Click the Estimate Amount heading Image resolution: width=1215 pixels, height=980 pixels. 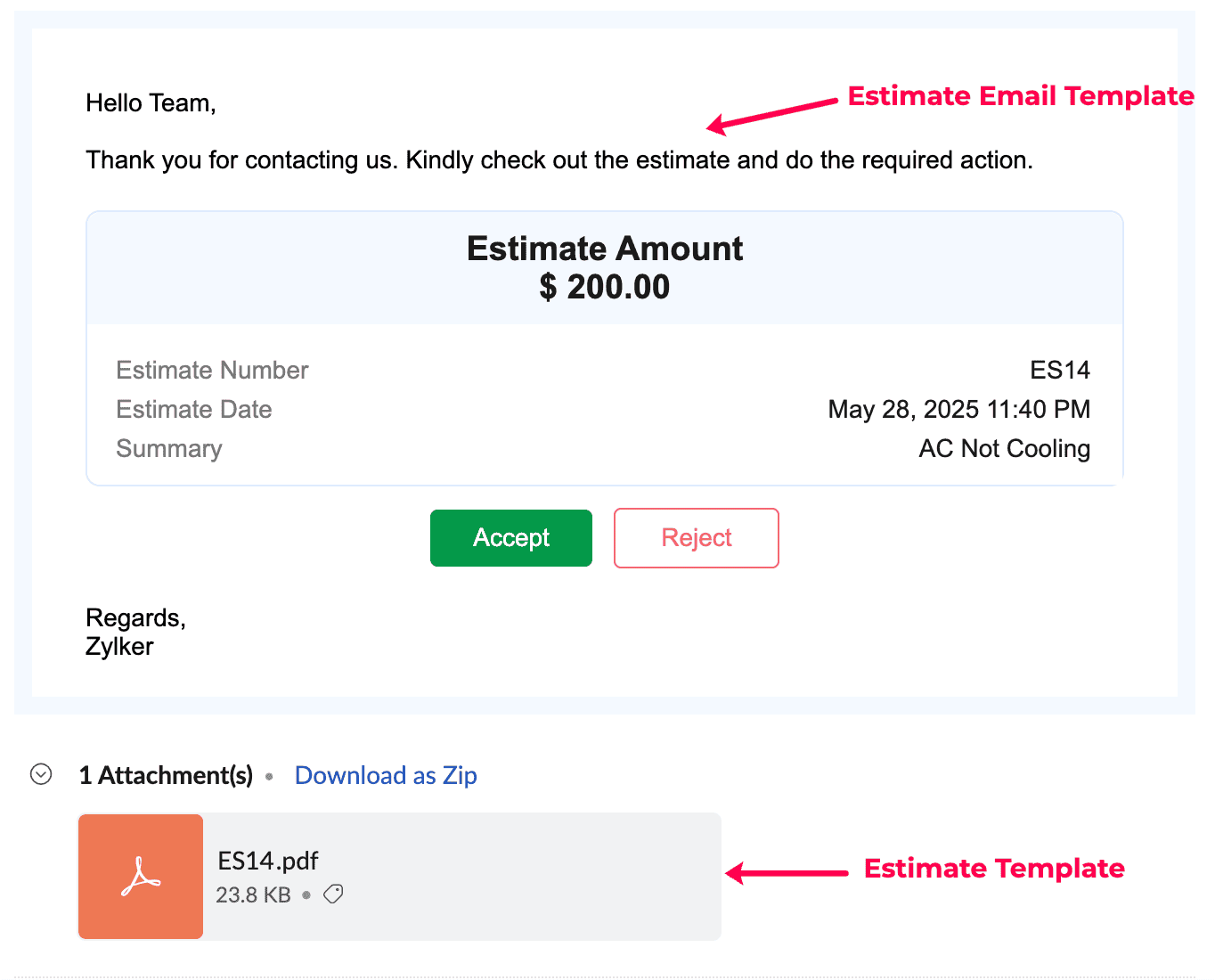[604, 249]
